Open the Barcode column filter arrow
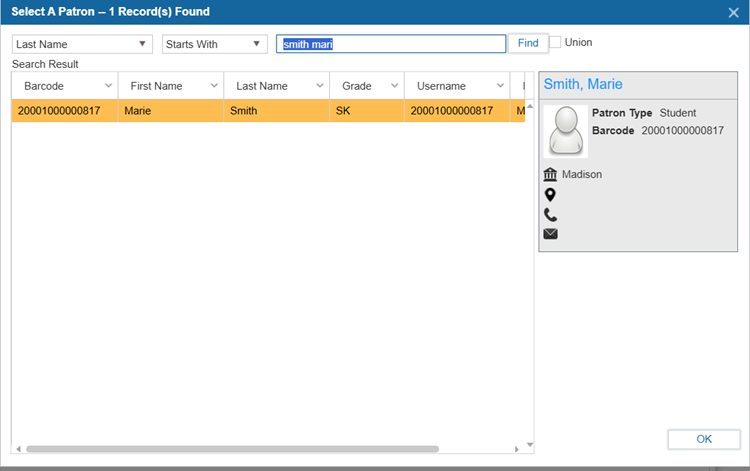This screenshot has height=471, width=750. click(108, 86)
